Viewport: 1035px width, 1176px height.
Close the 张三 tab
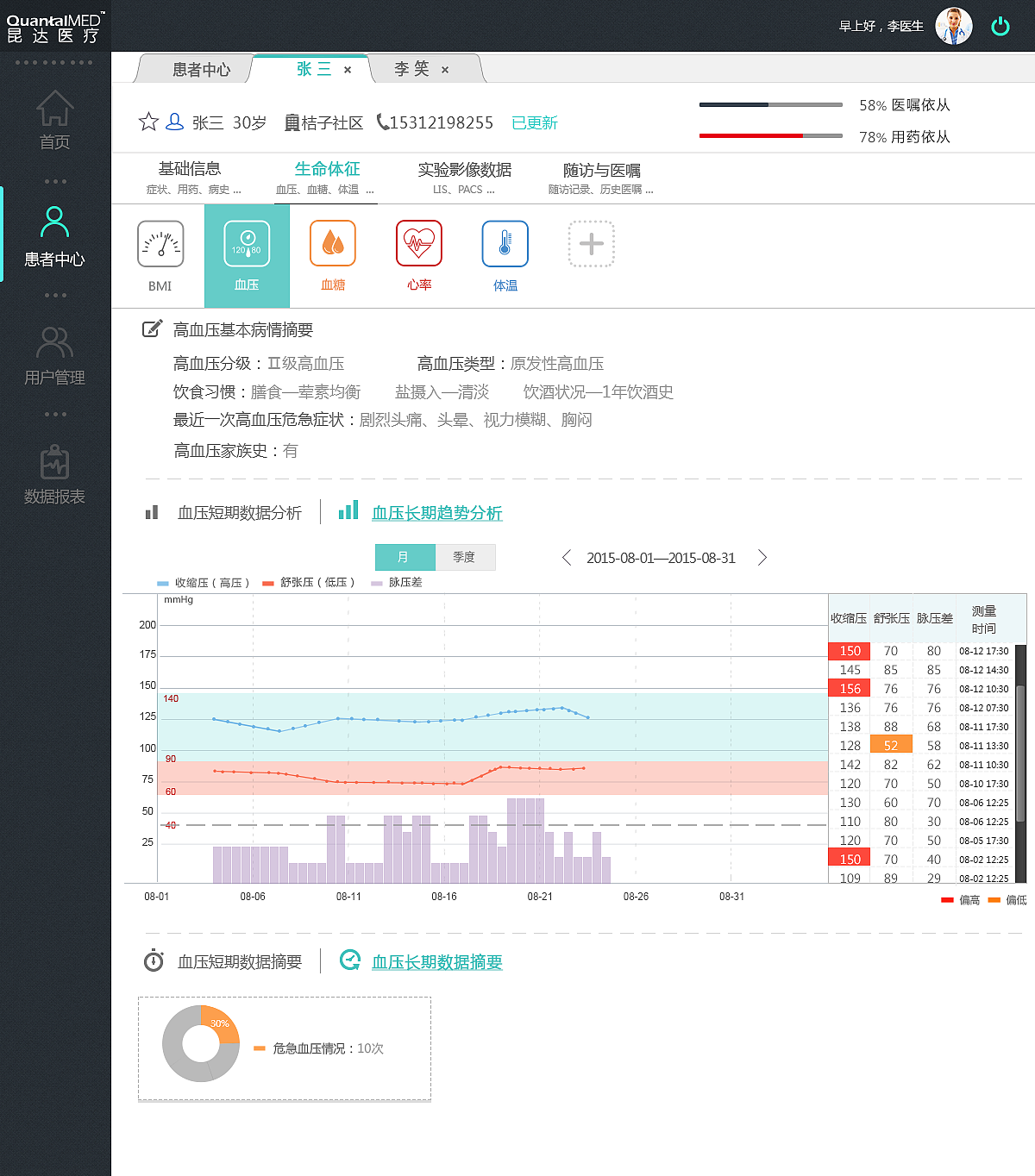tap(348, 70)
